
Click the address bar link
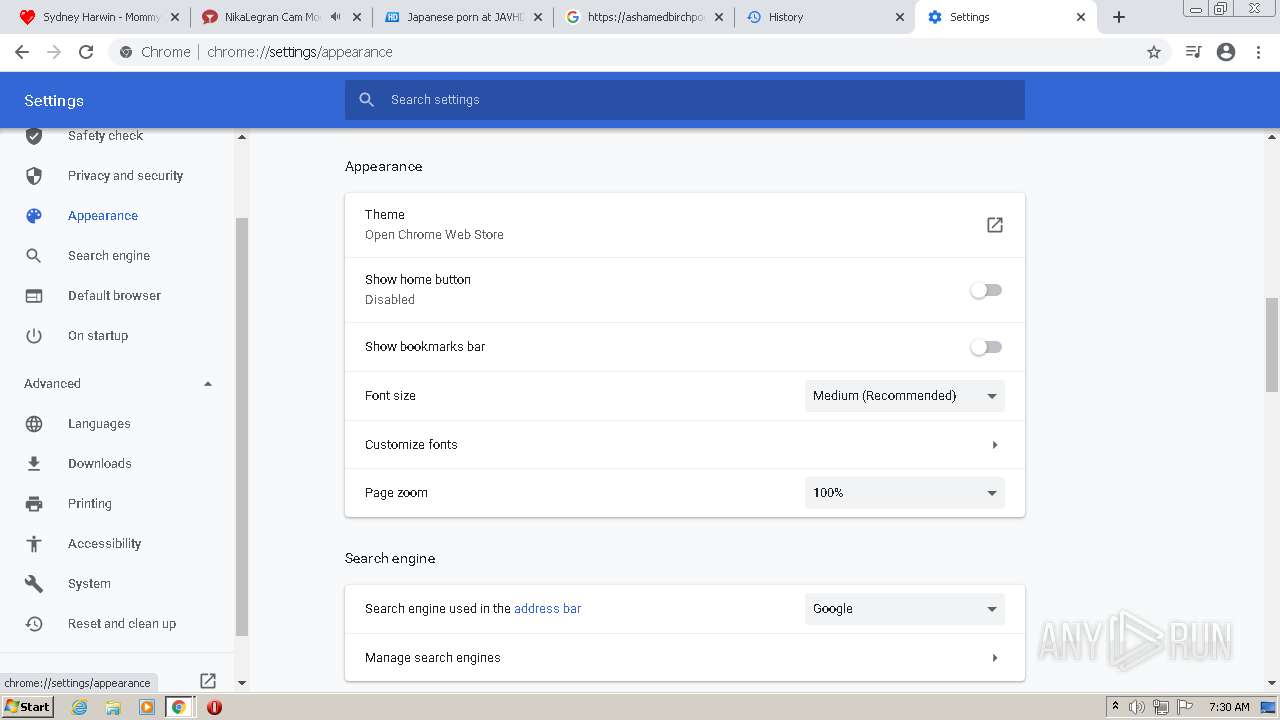click(x=547, y=609)
